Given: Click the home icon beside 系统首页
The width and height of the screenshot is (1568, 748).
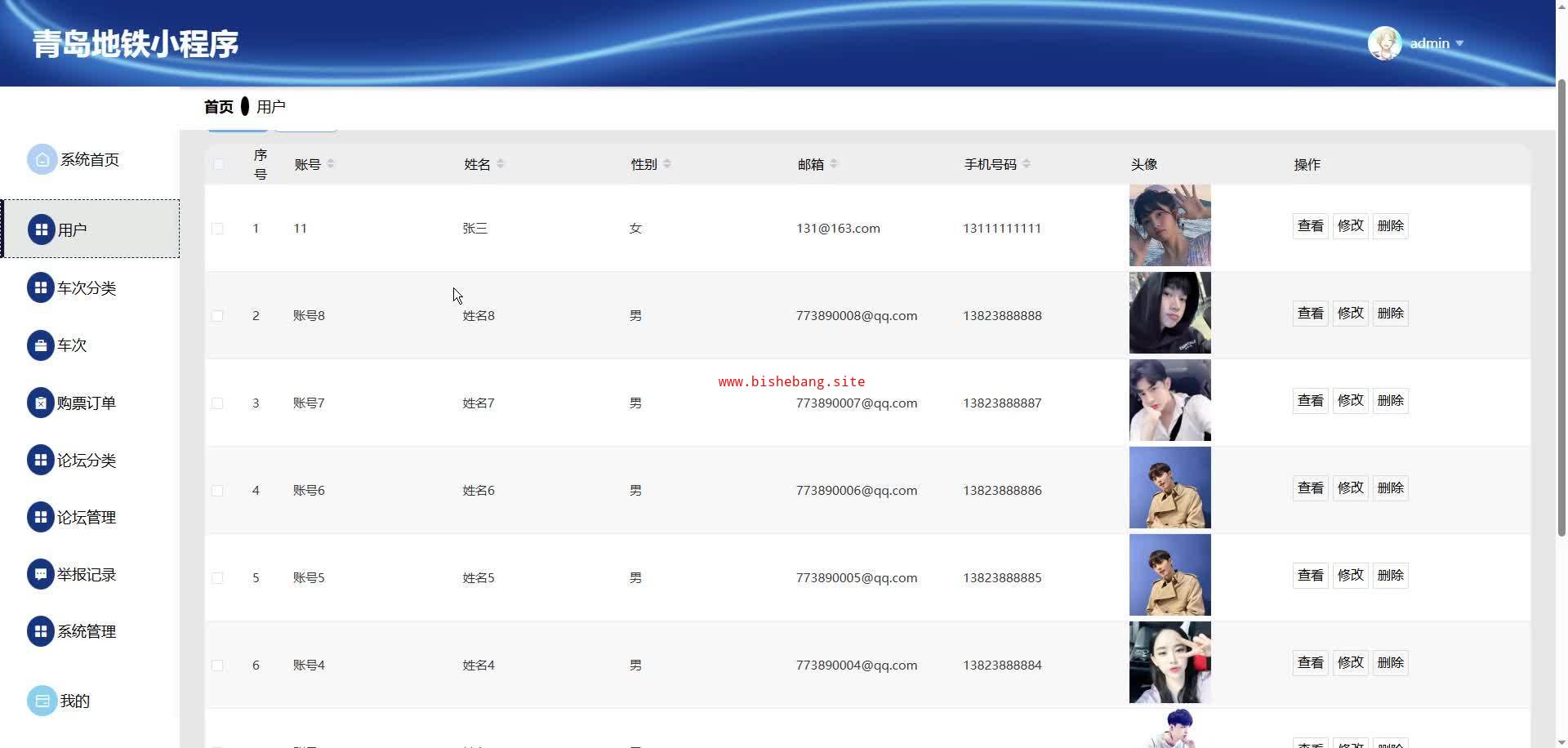Looking at the screenshot, I should pyautogui.click(x=42, y=159).
